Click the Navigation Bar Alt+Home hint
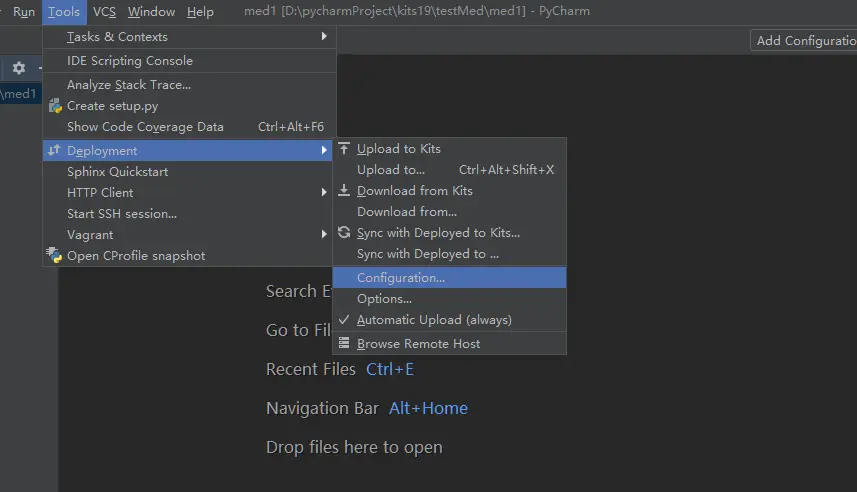Viewport: 857px width, 492px height. tap(367, 408)
